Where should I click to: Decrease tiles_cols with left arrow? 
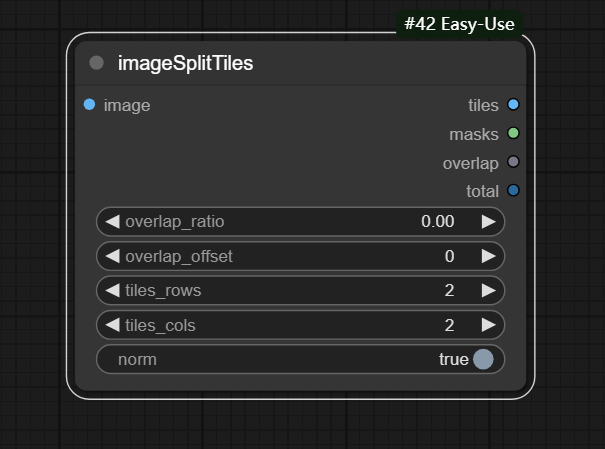pyautogui.click(x=112, y=325)
